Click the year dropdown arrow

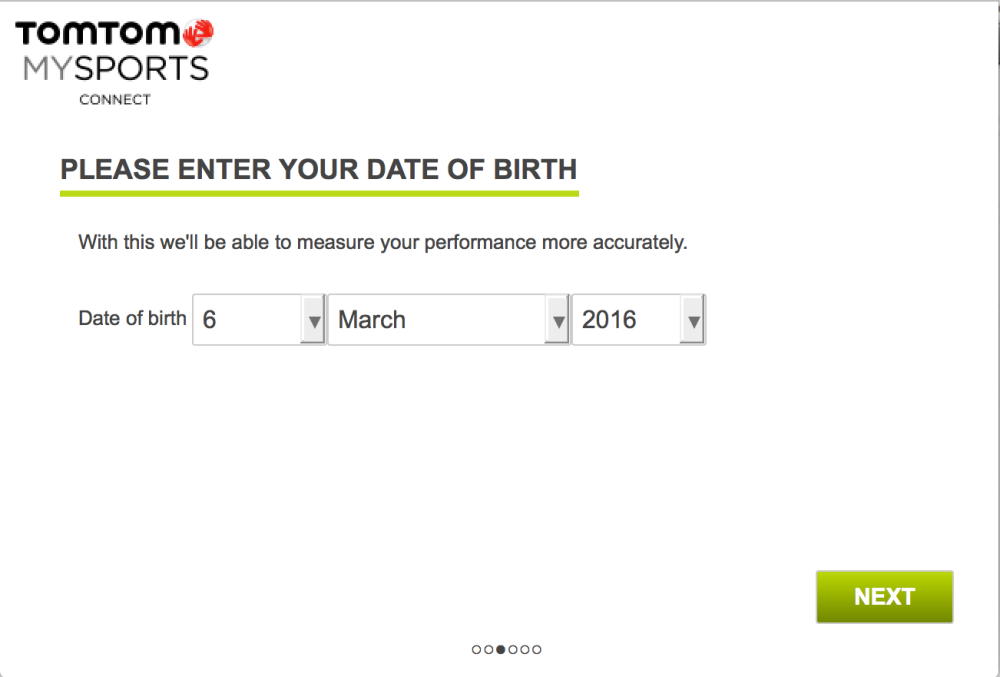click(x=693, y=319)
